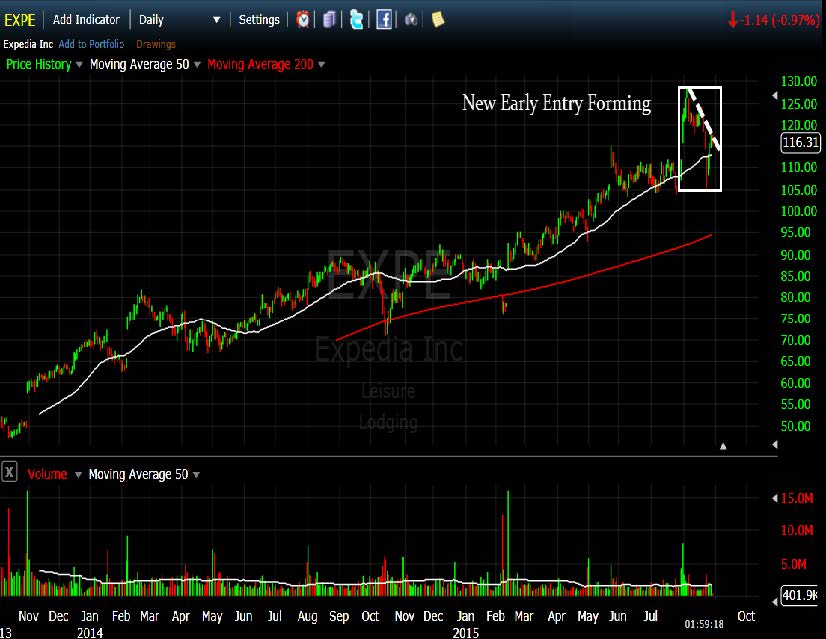The height and width of the screenshot is (639, 826).
Task: Open the yellow sticky note icon
Action: tap(438, 19)
